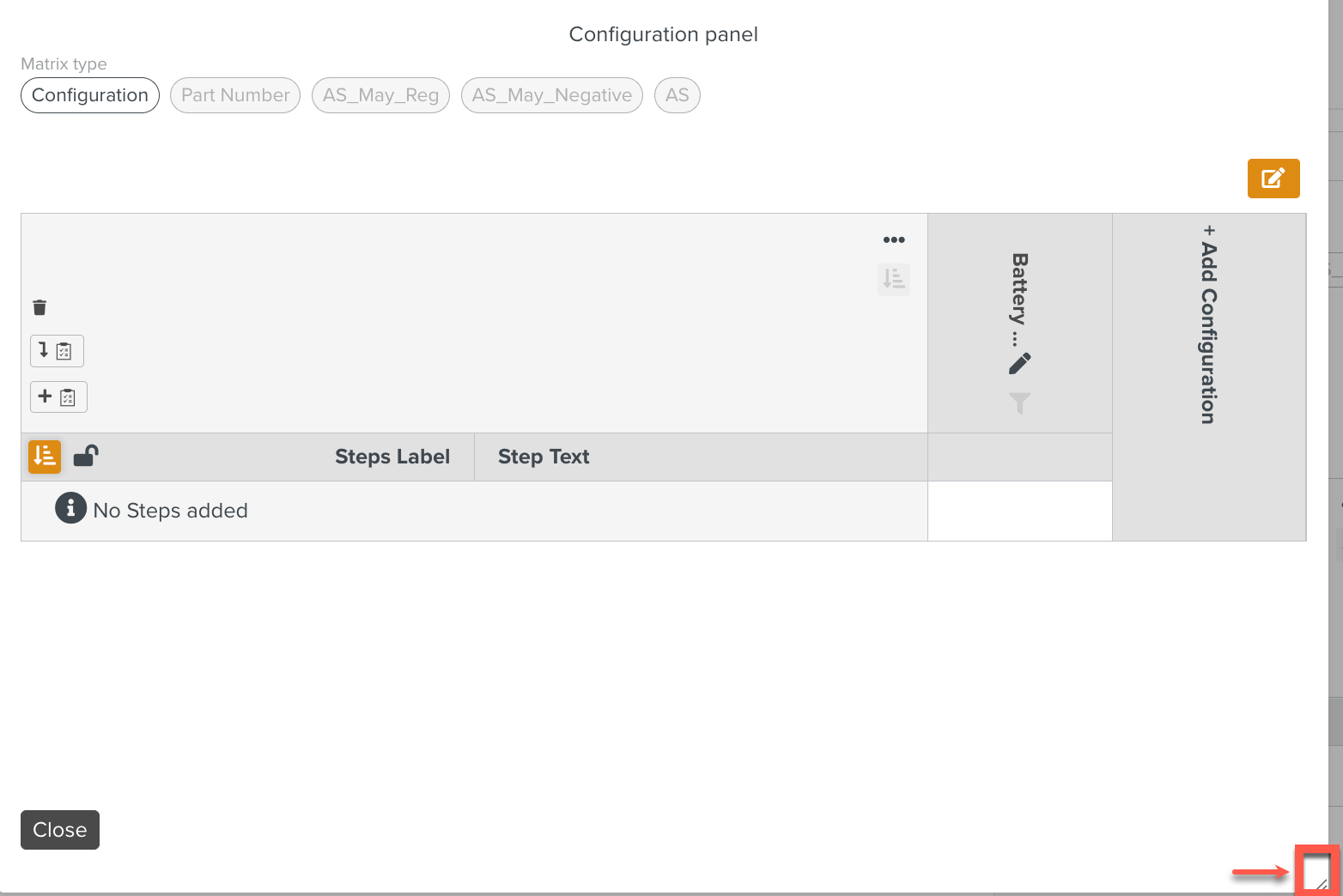1343x896 pixels.
Task: Select the Configuration matrix type
Action: [90, 95]
